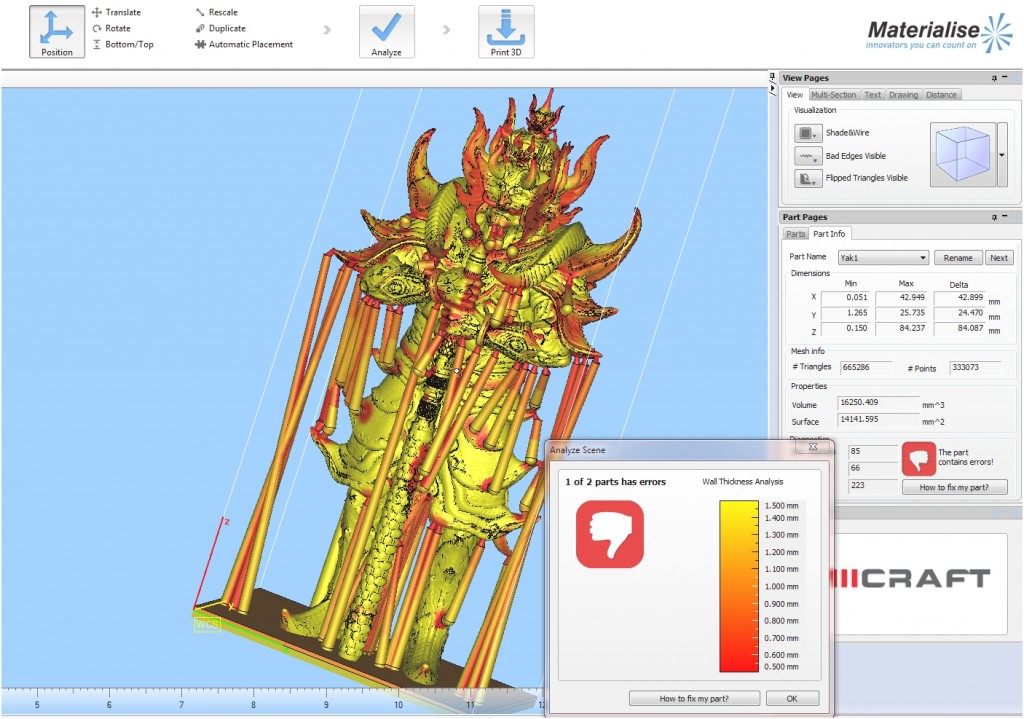Click the X Min value field
1024x719 pixels.
(x=845, y=298)
